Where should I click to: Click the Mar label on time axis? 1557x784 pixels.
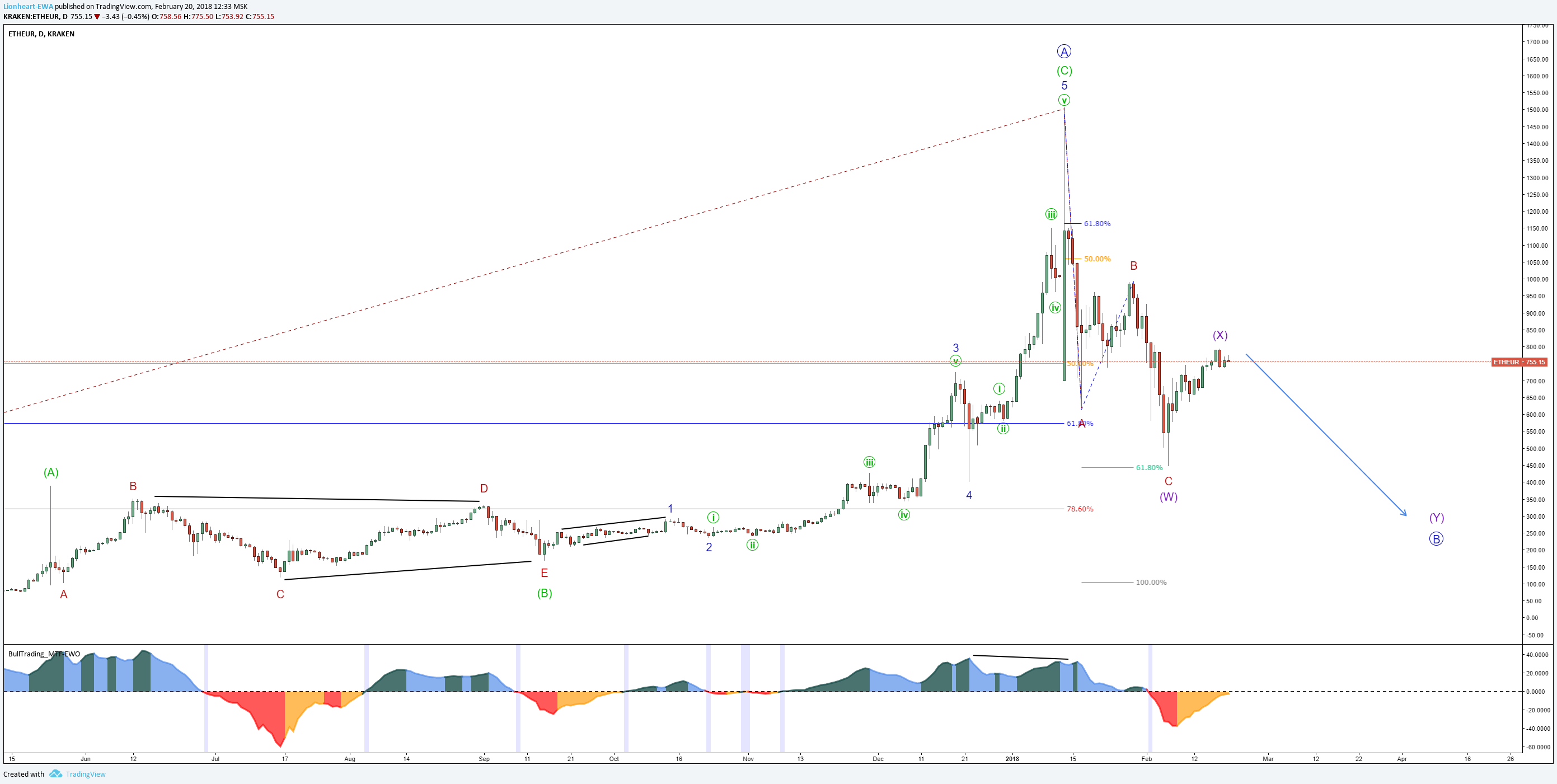pyautogui.click(x=1268, y=759)
